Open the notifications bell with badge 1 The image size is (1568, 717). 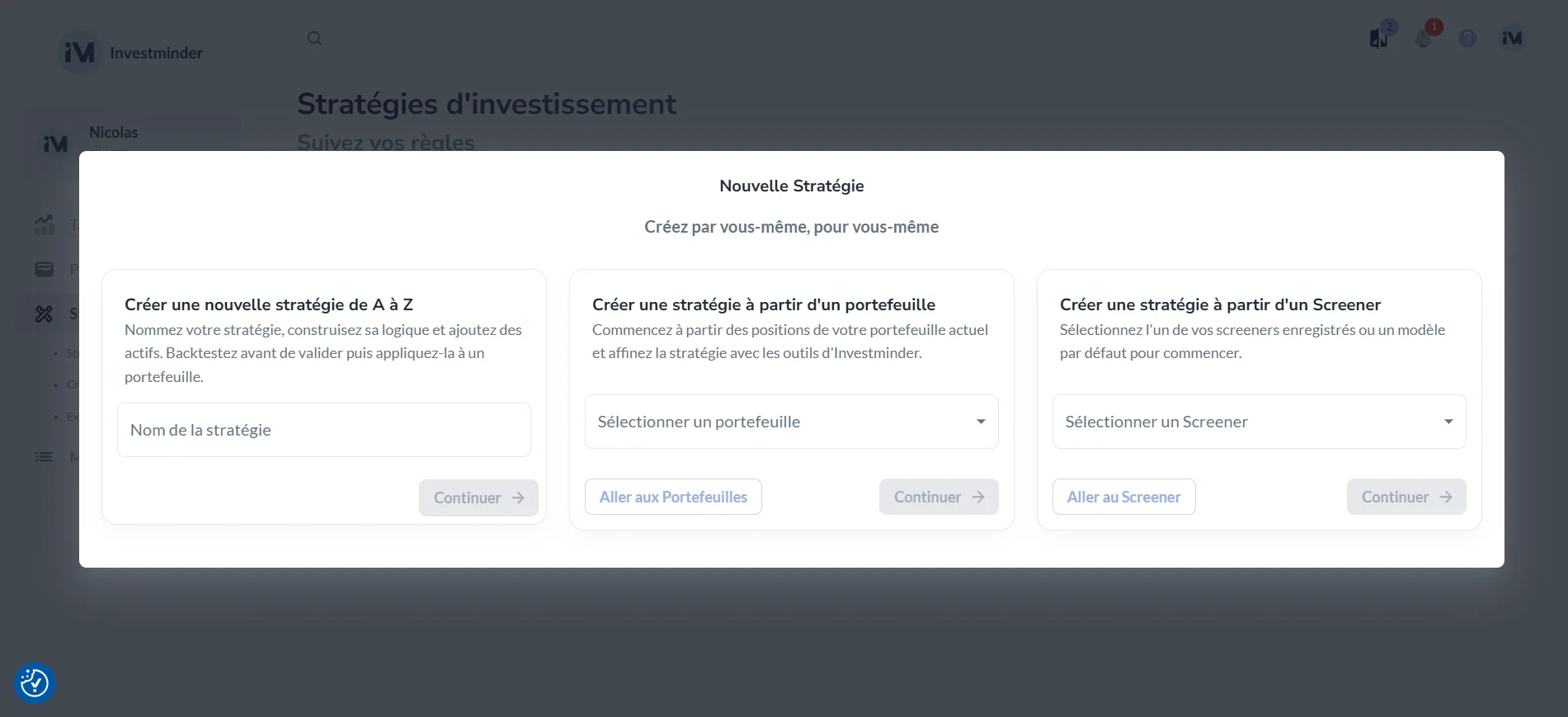pos(1423,38)
